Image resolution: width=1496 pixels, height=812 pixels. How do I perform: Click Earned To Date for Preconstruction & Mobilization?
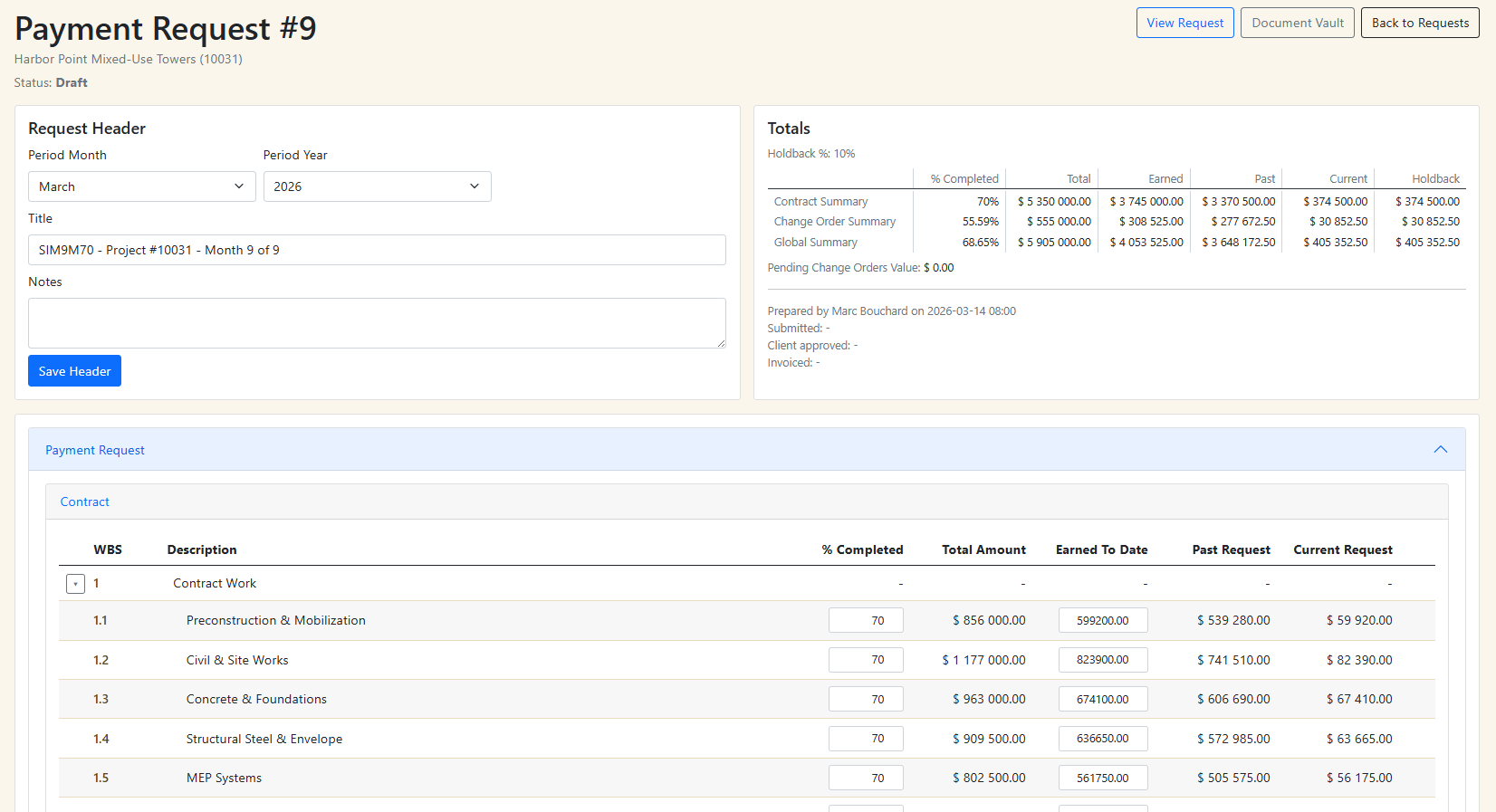point(1102,620)
